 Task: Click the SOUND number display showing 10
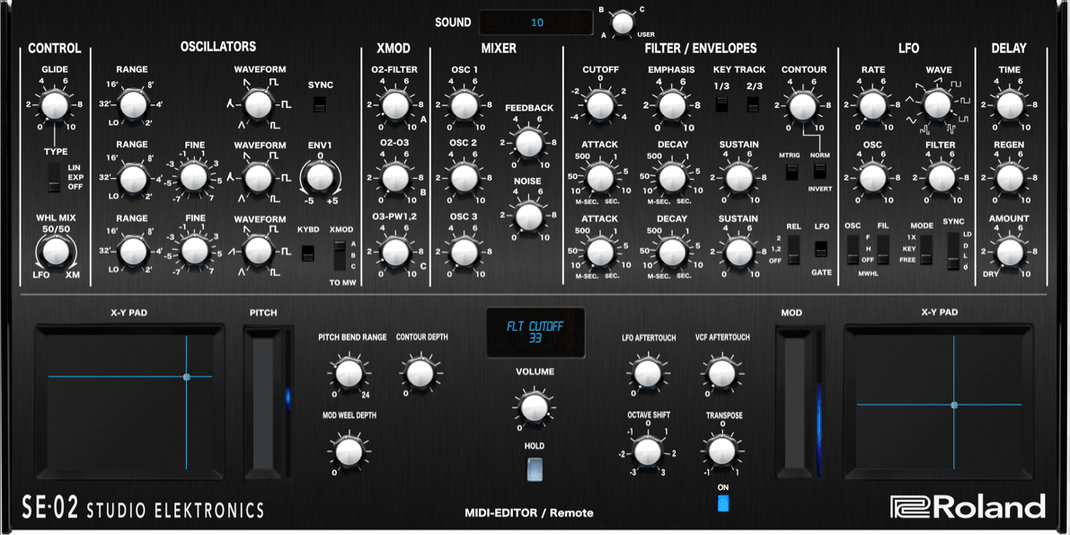(536, 23)
